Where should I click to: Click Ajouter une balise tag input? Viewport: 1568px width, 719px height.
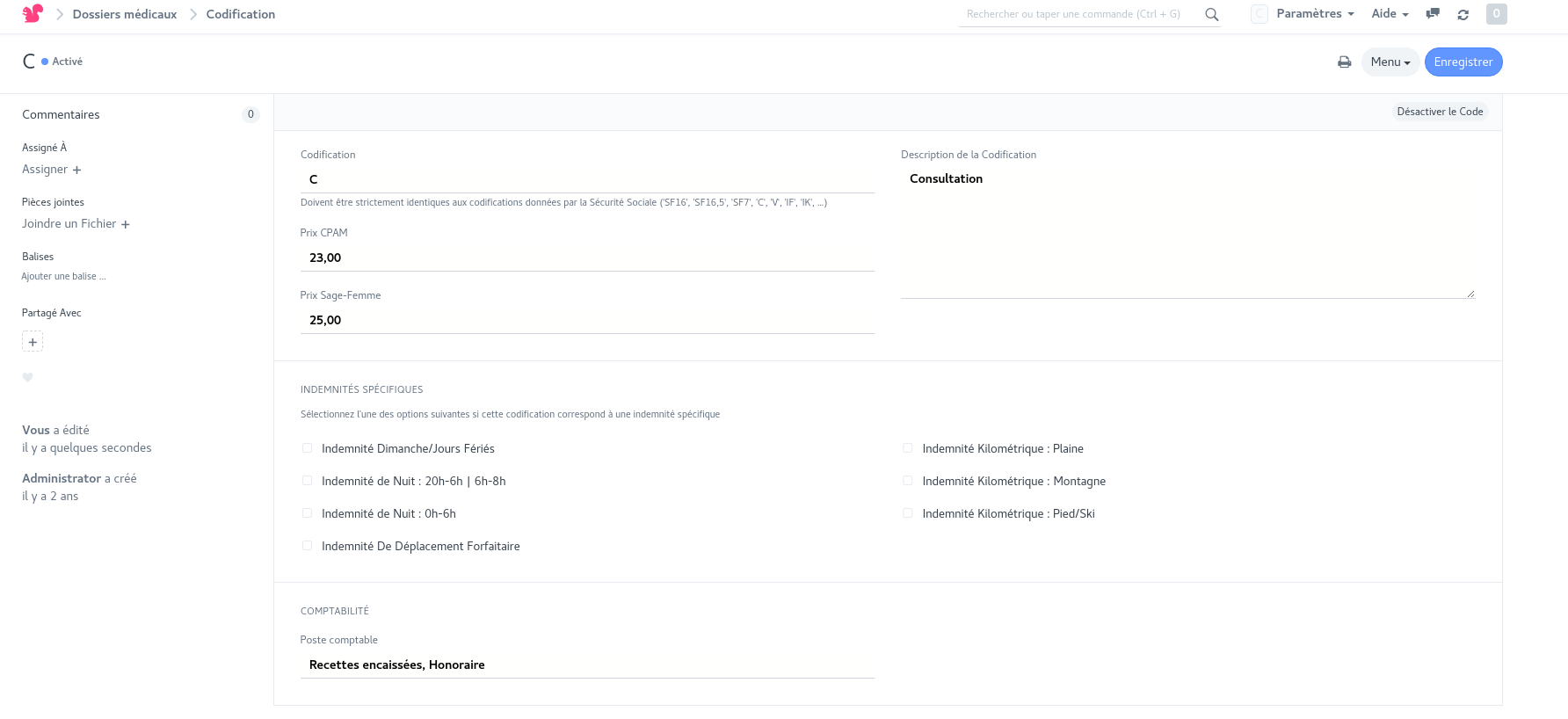(x=64, y=277)
